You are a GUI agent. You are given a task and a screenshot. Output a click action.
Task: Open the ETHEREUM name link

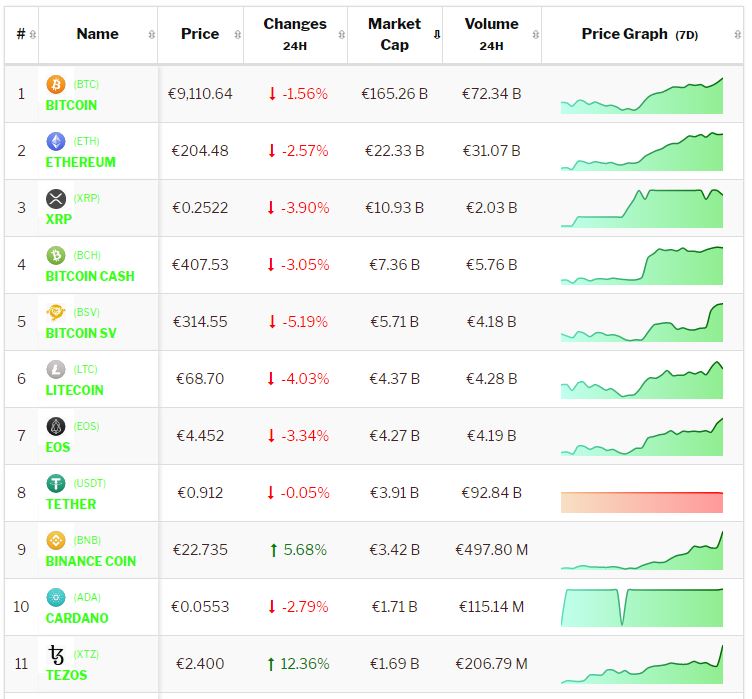tap(80, 162)
